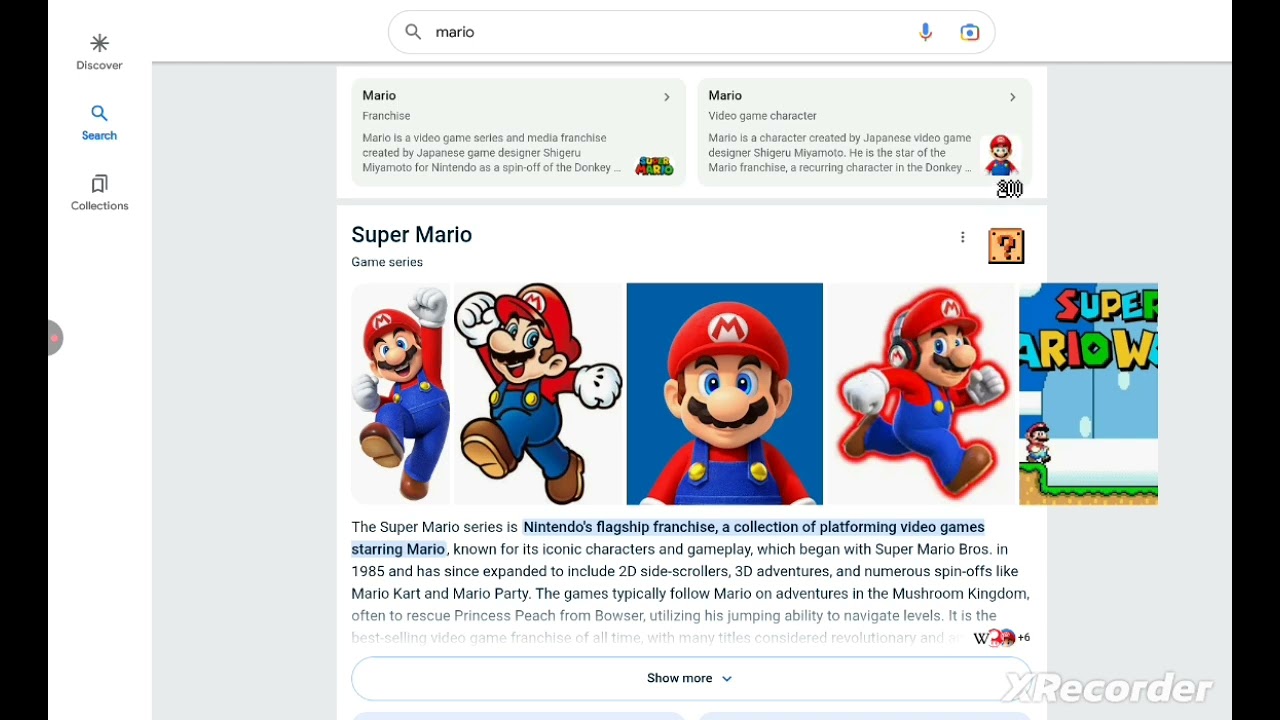Click the Super Mario heading
The image size is (1280, 720).
[x=411, y=235]
